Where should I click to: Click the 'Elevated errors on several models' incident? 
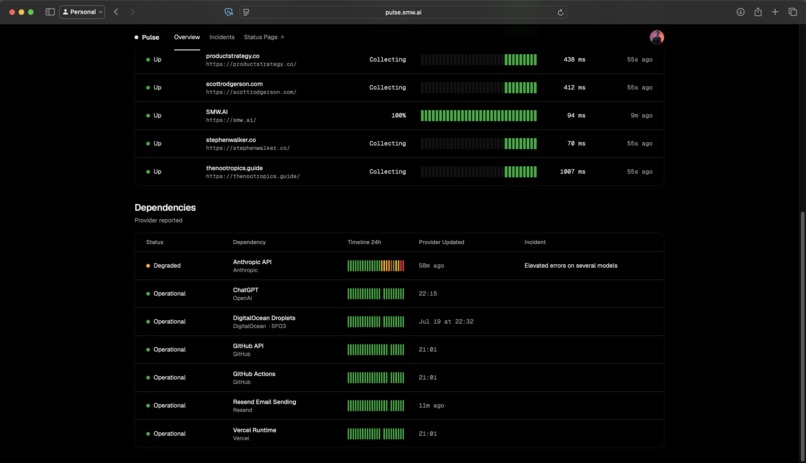click(x=571, y=266)
